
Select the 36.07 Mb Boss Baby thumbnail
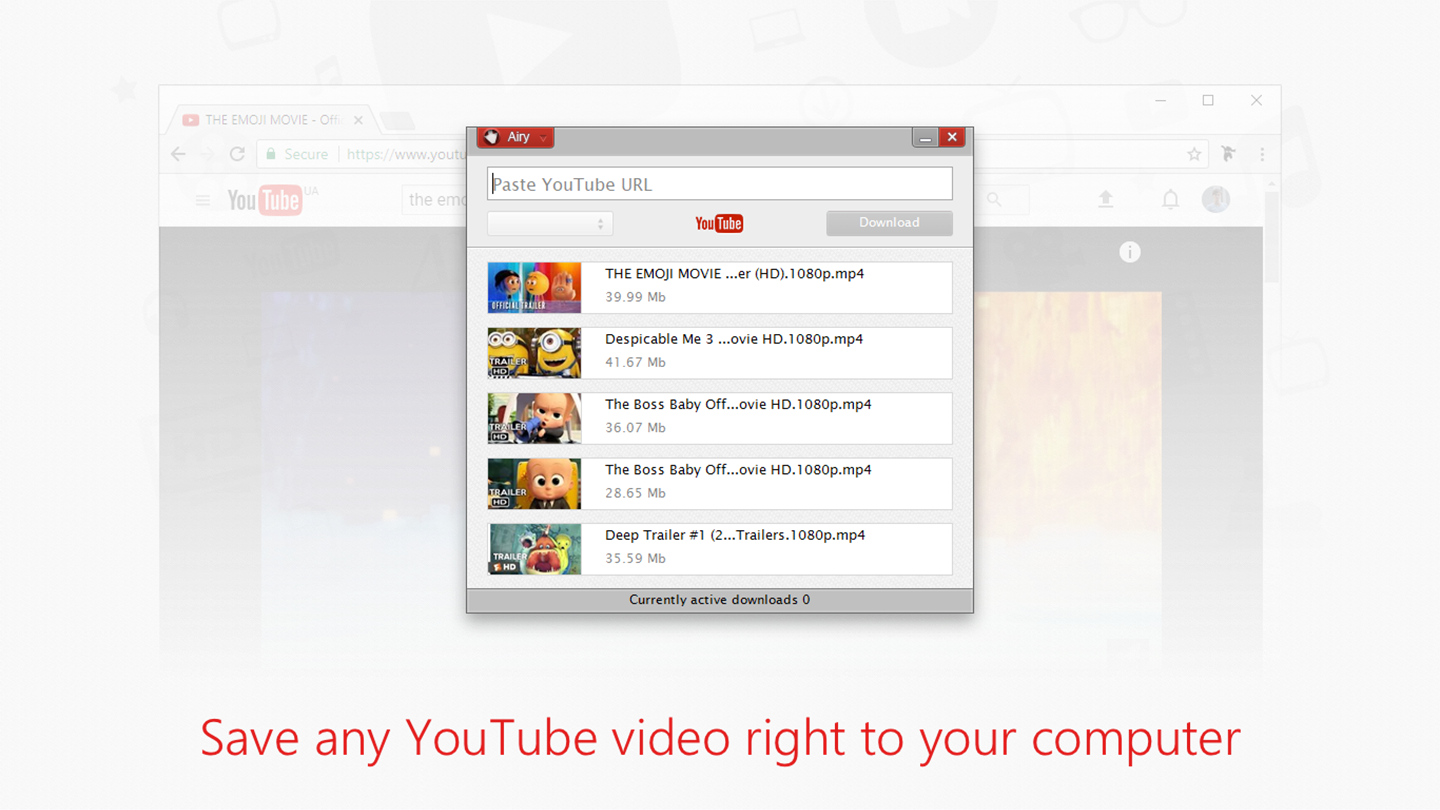(x=534, y=418)
